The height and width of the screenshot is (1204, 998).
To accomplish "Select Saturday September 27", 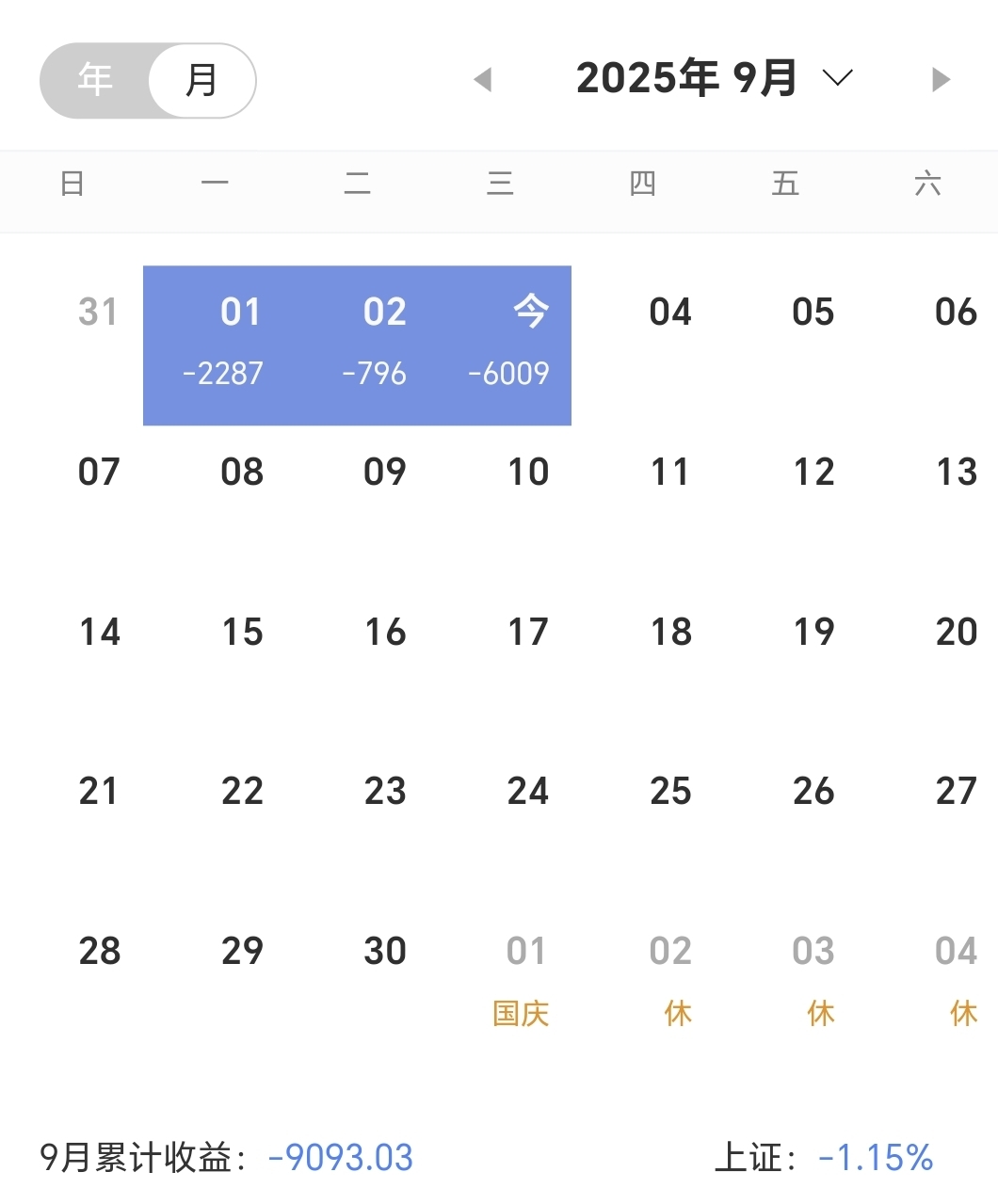I will tap(957, 791).
